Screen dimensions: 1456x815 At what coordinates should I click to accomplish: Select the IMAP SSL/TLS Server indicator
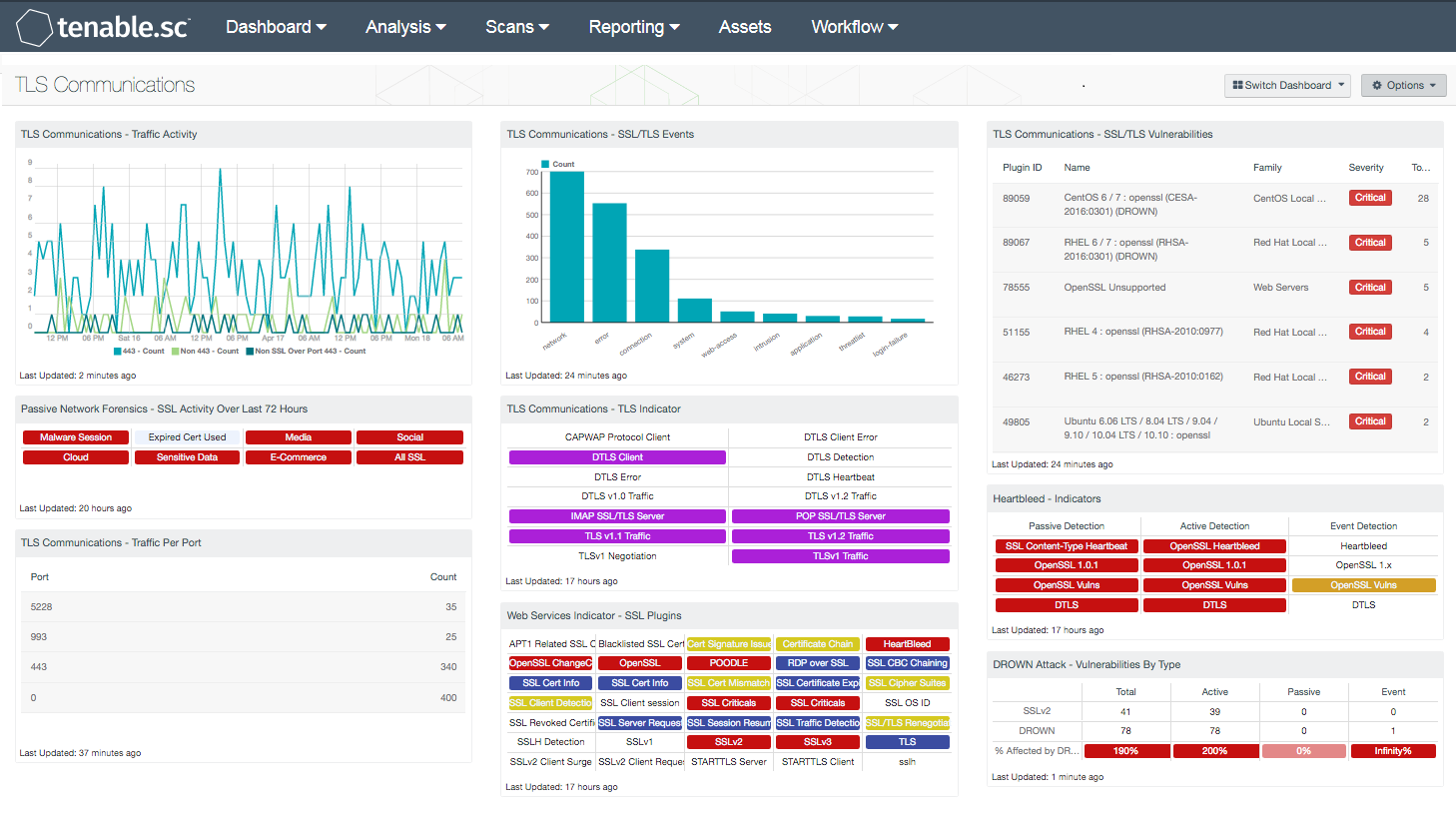(617, 516)
